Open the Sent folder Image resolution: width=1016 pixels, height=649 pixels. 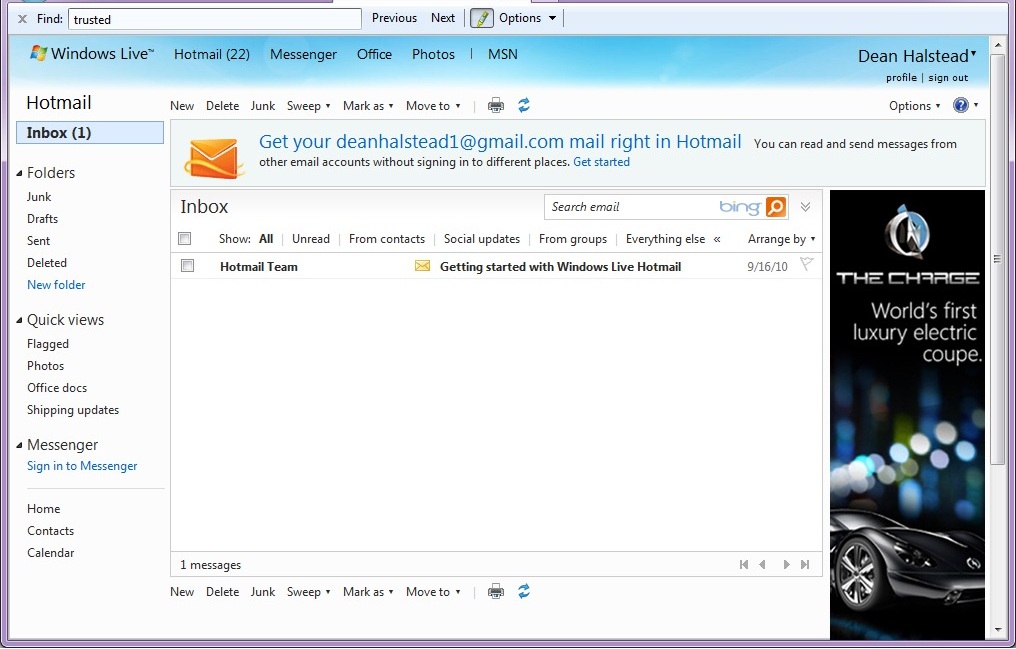(38, 241)
